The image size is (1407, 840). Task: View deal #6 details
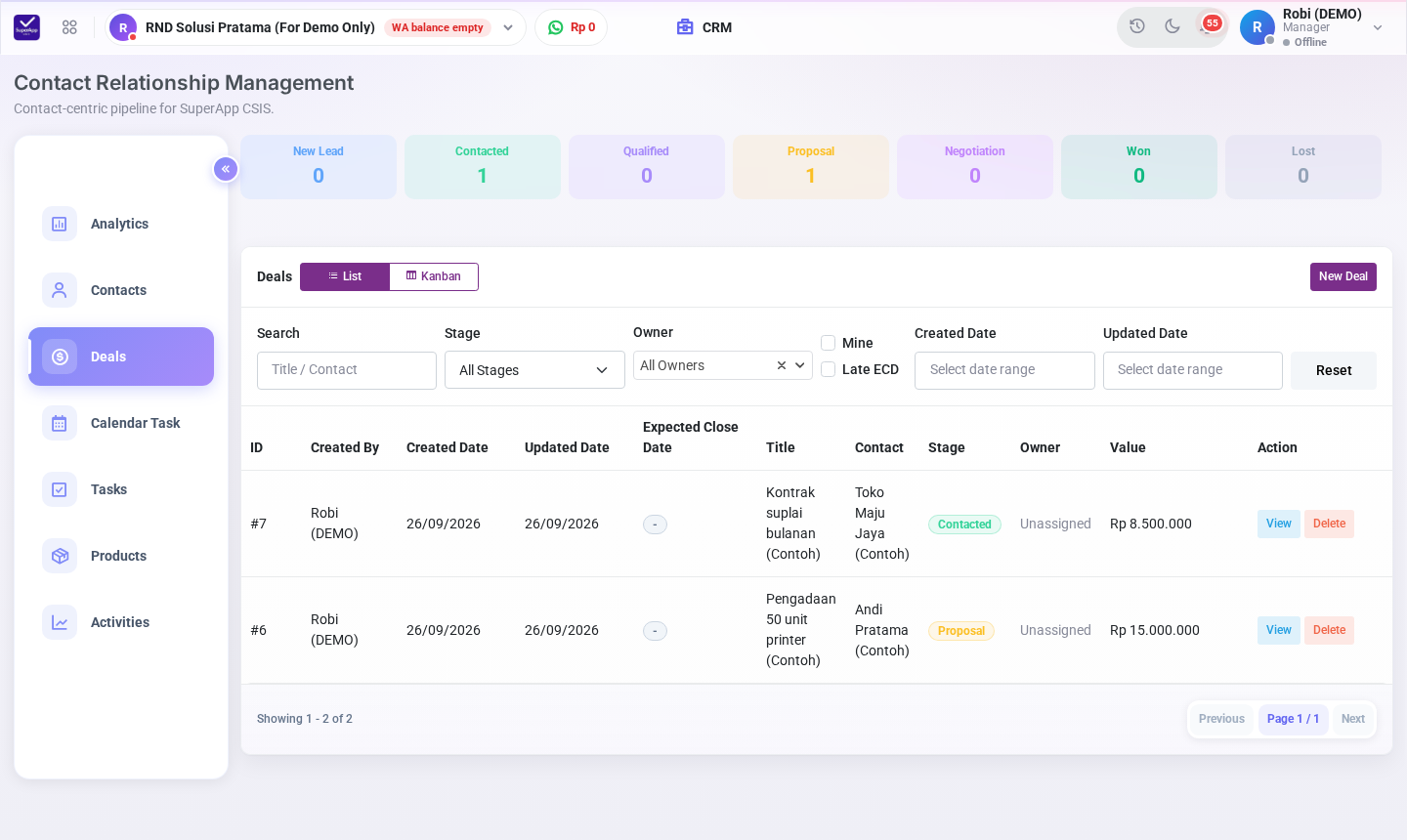[x=1279, y=630]
